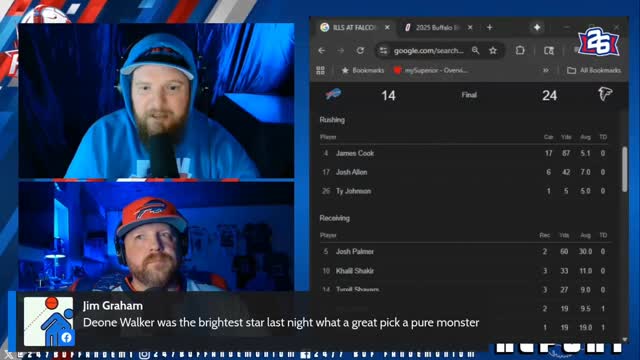Viewport: 640px width, 360px height.
Task: Click the bottom host webcam feed
Action: click(x=156, y=236)
